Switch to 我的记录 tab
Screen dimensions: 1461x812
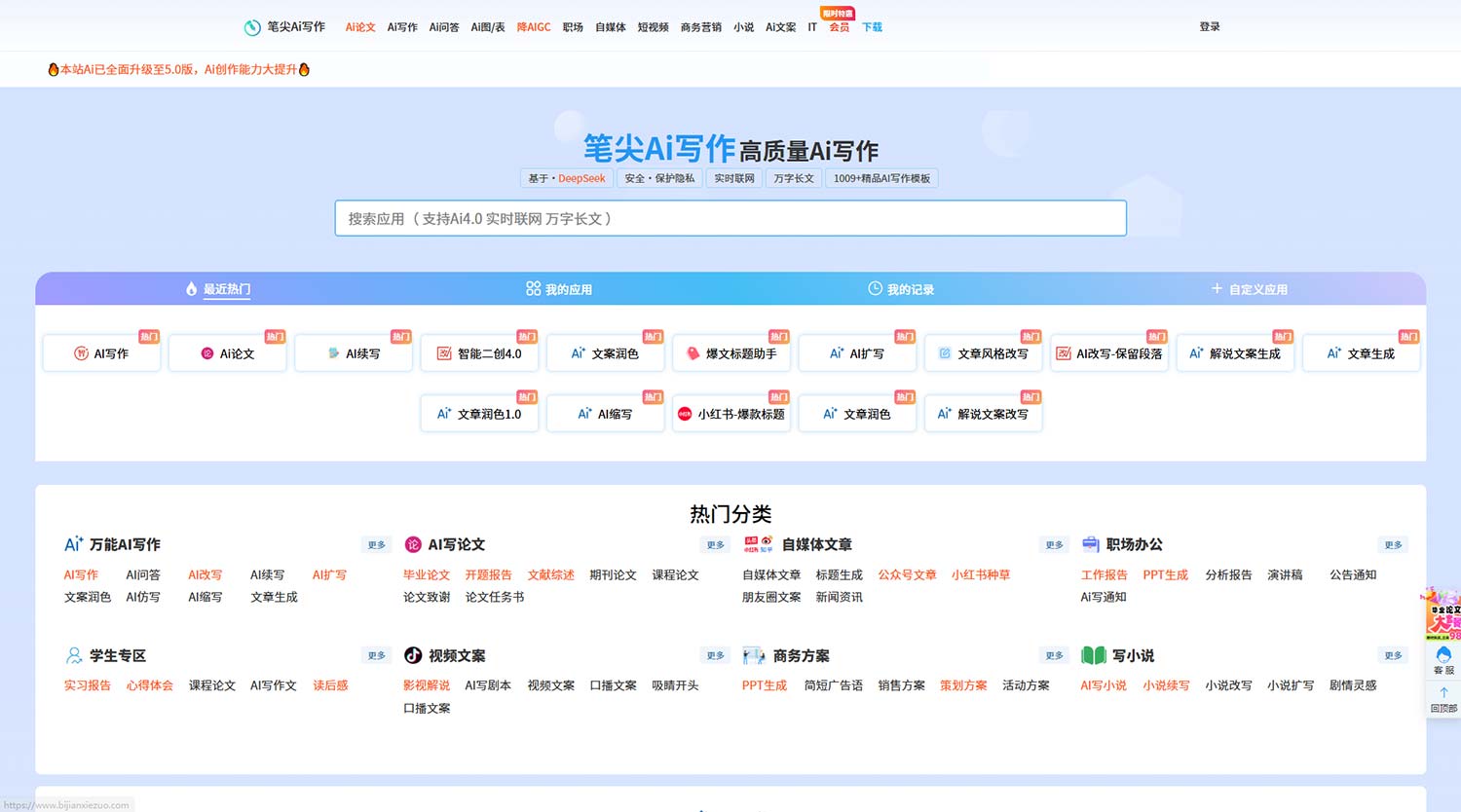pos(901,289)
